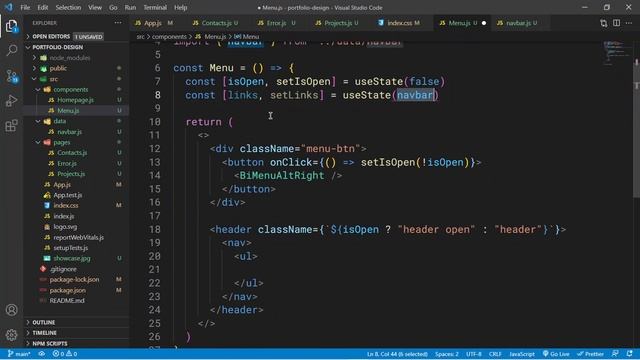The width and height of the screenshot is (640, 360).
Task: Click the main branch indicator in status bar
Action: click(x=19, y=354)
